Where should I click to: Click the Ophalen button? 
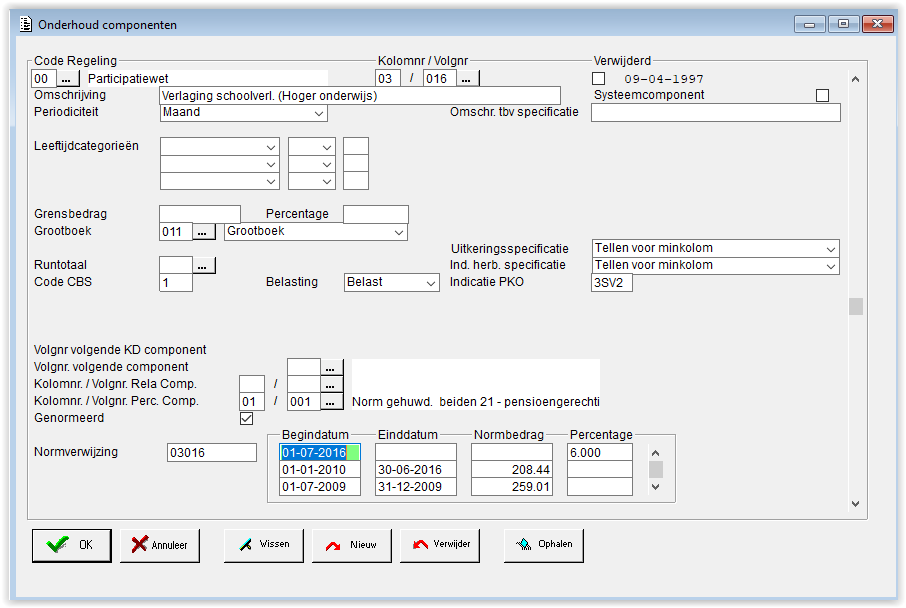pyautogui.click(x=544, y=545)
